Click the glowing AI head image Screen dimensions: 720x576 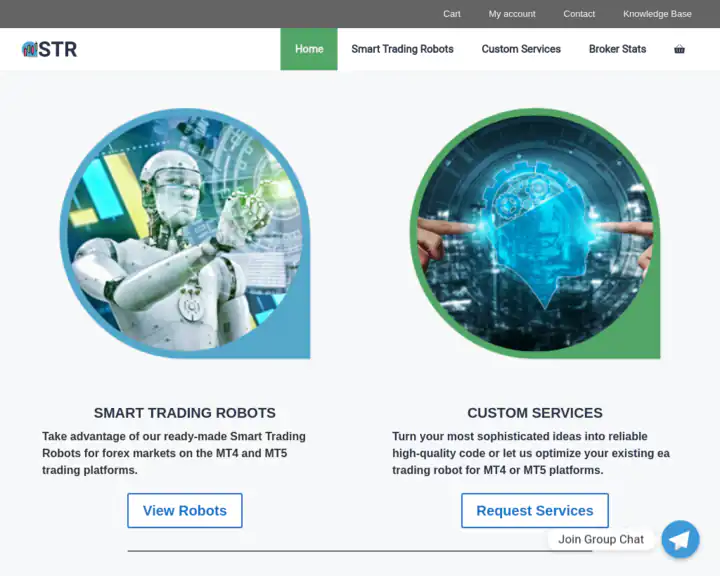[535, 235]
